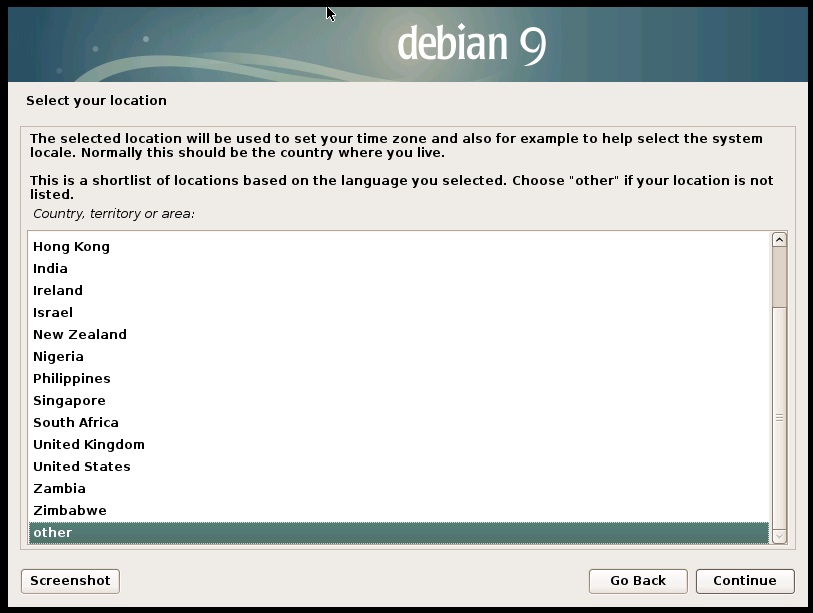Select Zimbabwe from the list
Image resolution: width=813 pixels, height=613 pixels.
(69, 510)
